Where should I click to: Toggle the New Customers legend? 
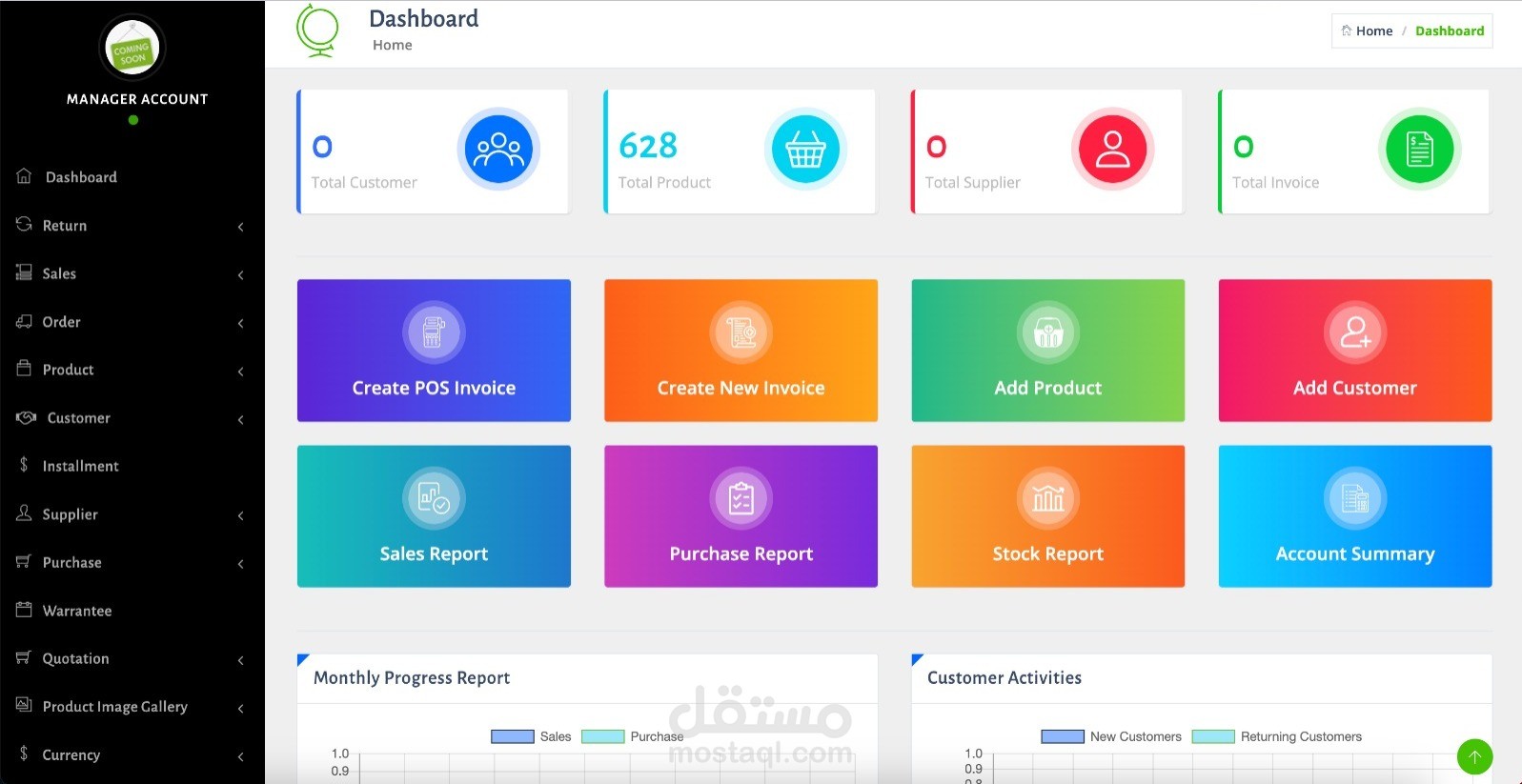pos(1111,736)
